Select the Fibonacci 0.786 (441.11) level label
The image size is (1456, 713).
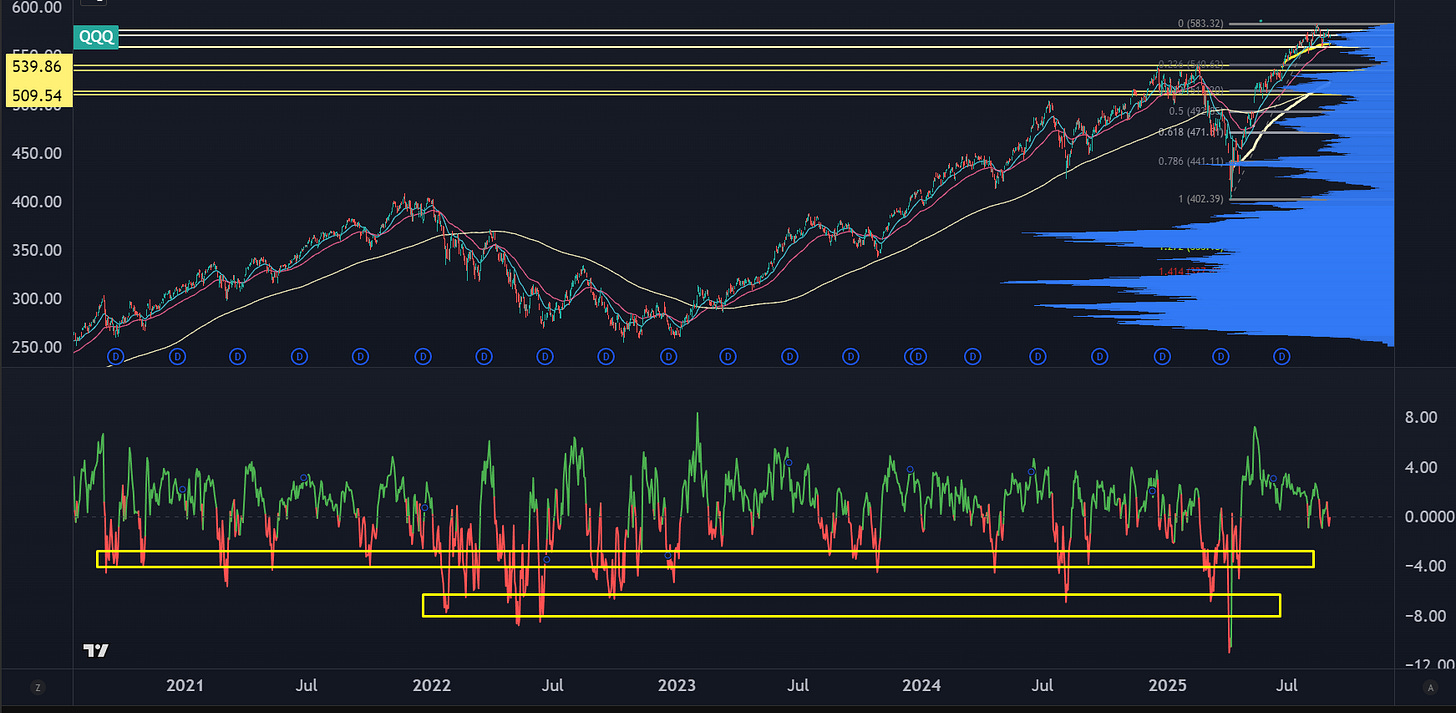click(x=1191, y=162)
